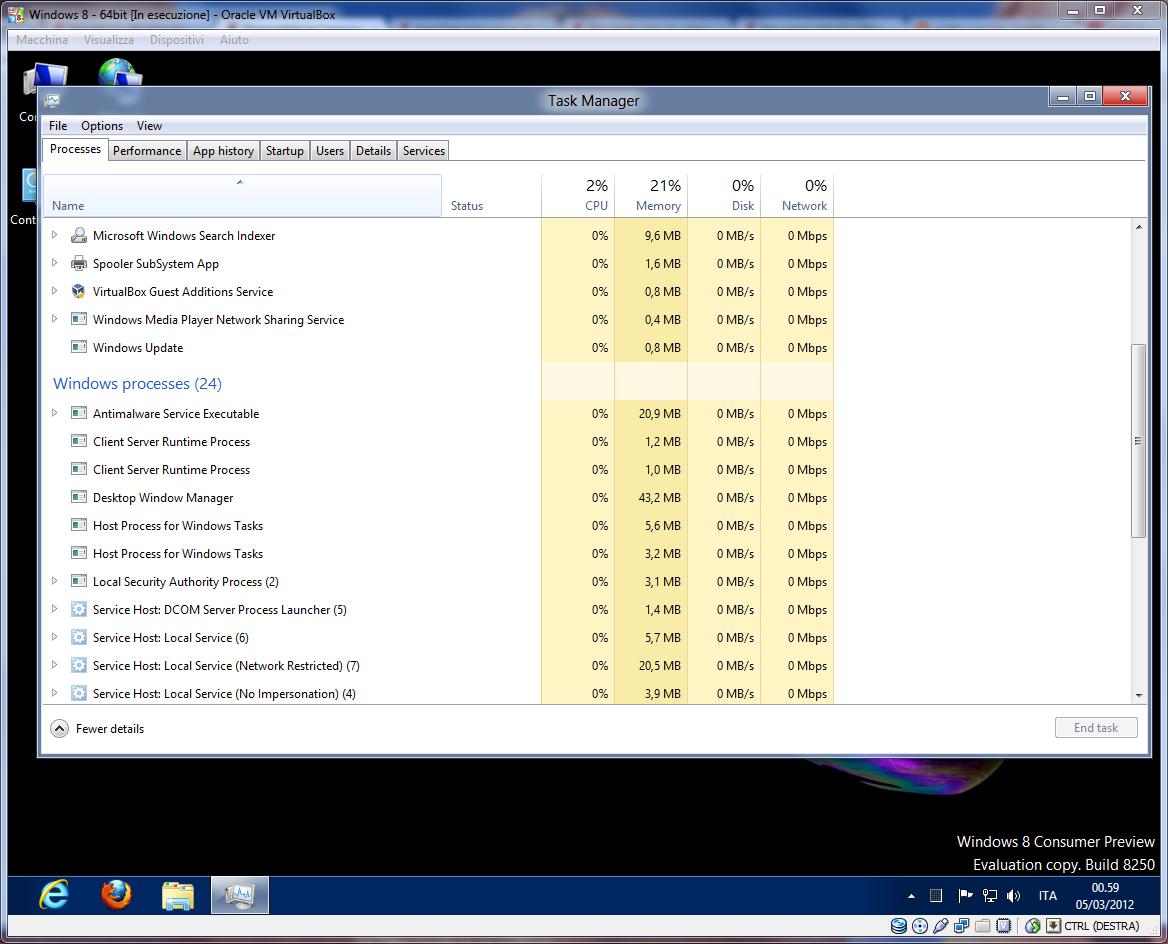The width and height of the screenshot is (1168, 944).
Task: Expand Service Host: Local Service (No Impersonation)
Action: point(54,693)
